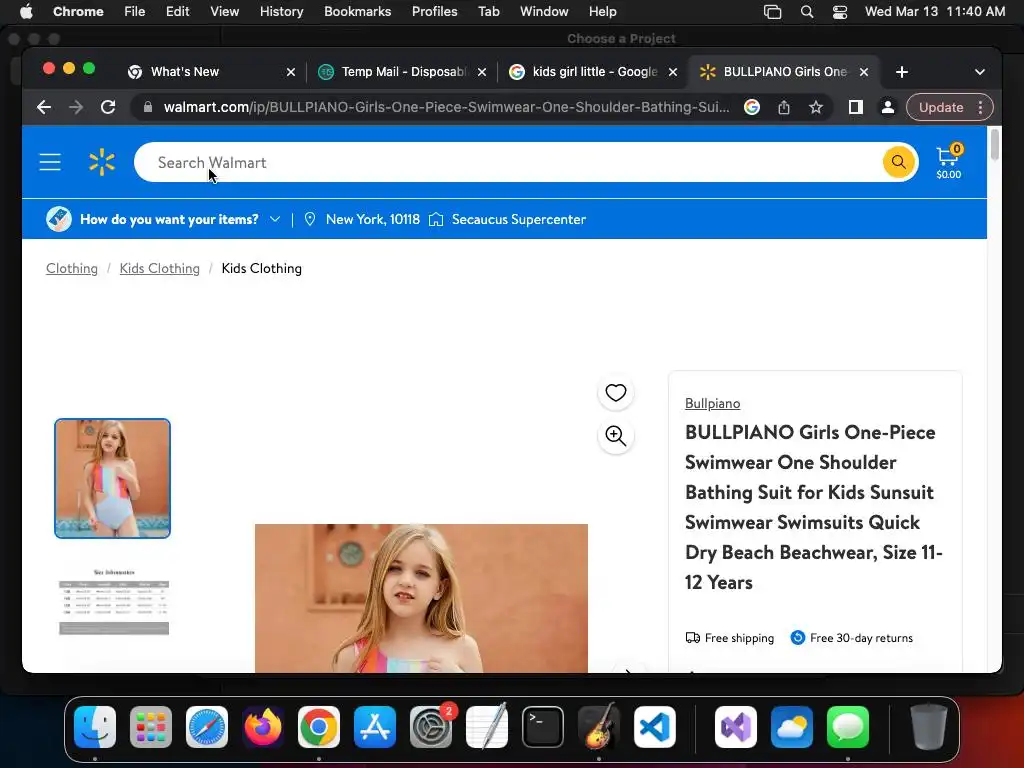Image resolution: width=1024 pixels, height=768 pixels.
Task: Open System Preferences from the dock
Action: pos(431,727)
